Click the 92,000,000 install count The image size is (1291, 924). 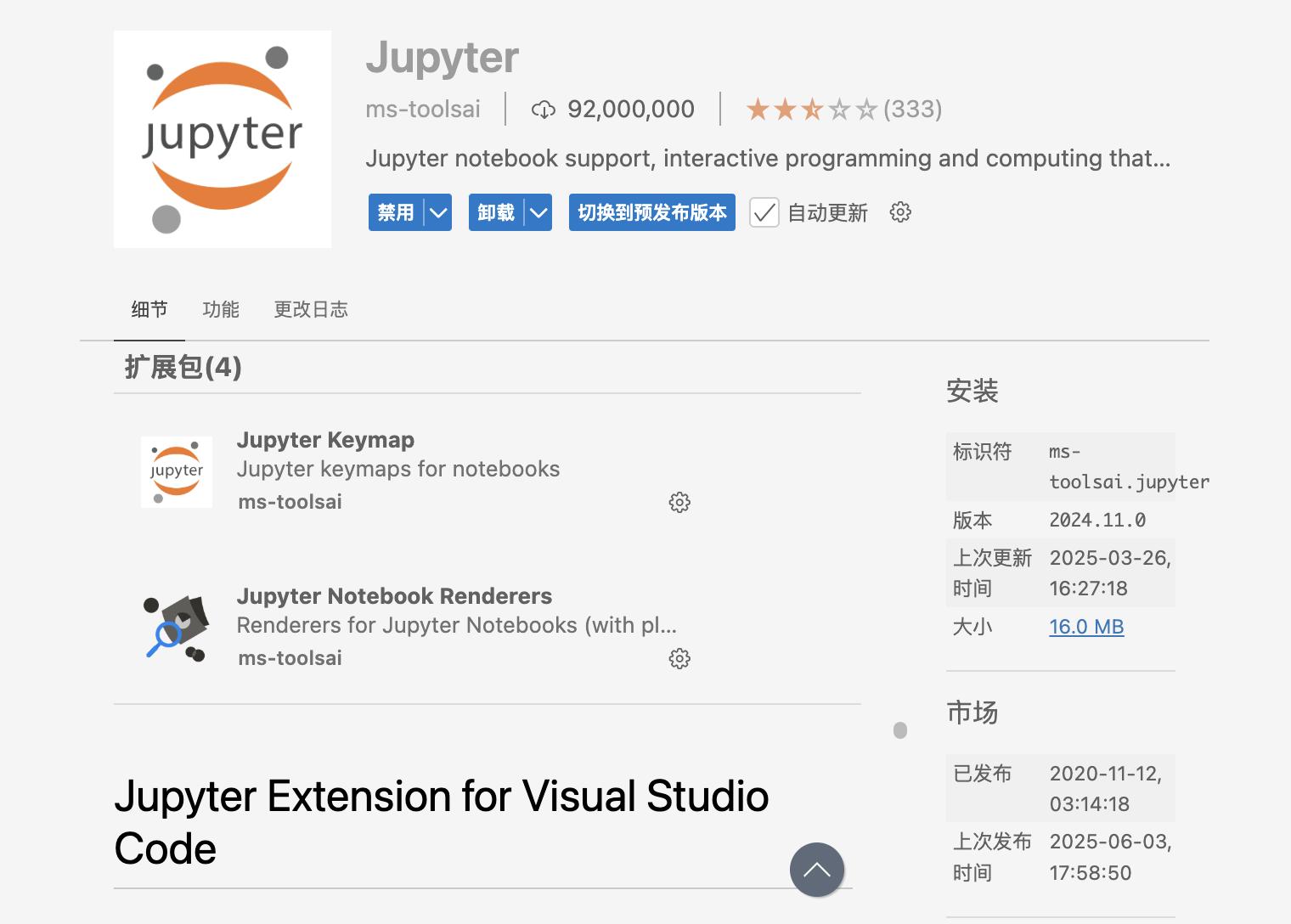pos(631,110)
